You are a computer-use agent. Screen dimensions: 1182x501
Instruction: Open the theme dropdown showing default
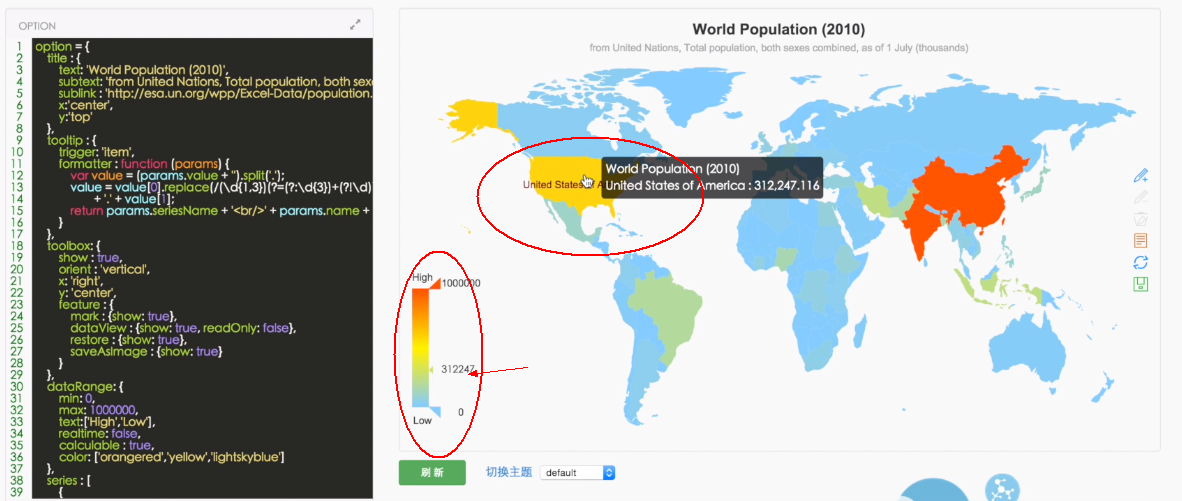coord(578,472)
